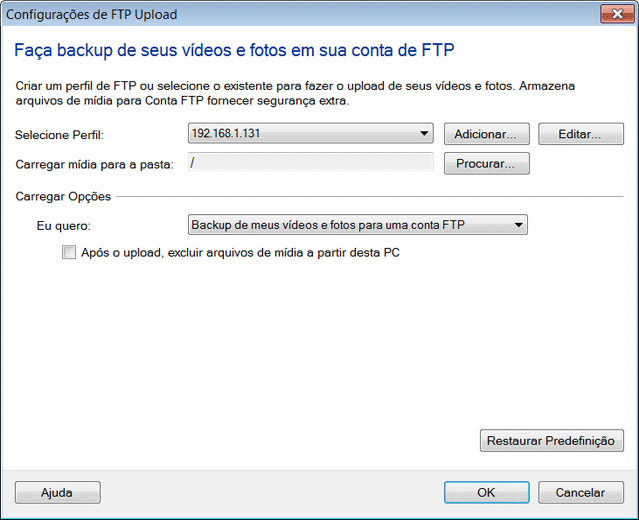The width and height of the screenshot is (639, 520).
Task: Close the FTP Upload settings dialog
Action: [x=614, y=14]
